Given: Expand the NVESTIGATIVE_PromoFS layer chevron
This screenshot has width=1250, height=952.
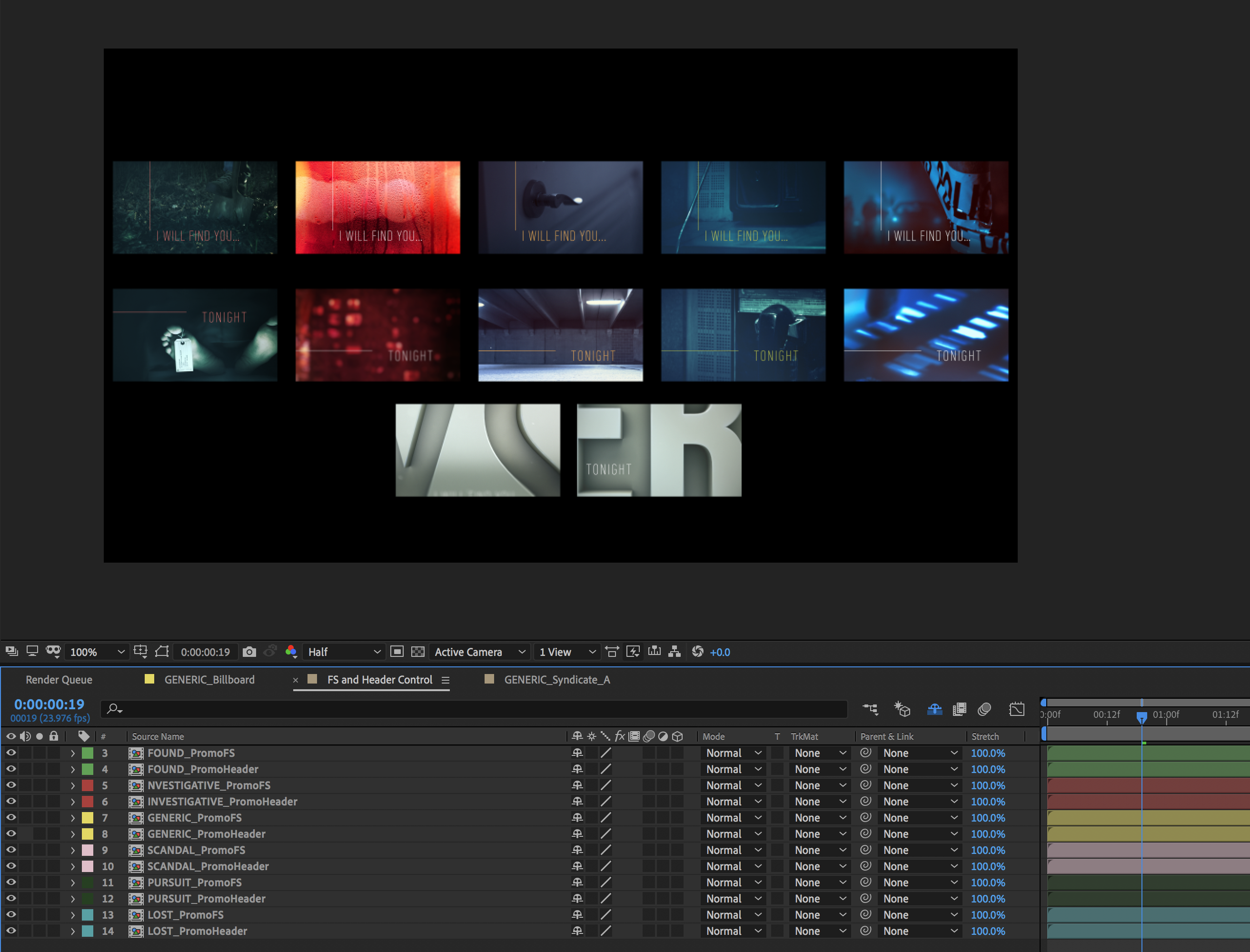Looking at the screenshot, I should 72,785.
